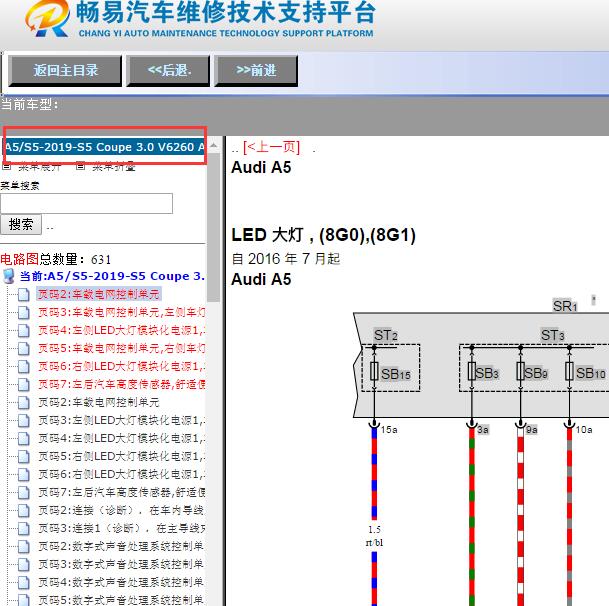609x606 pixels.
Task: Click the left panel scrollbar thumb
Action: click(x=214, y=227)
